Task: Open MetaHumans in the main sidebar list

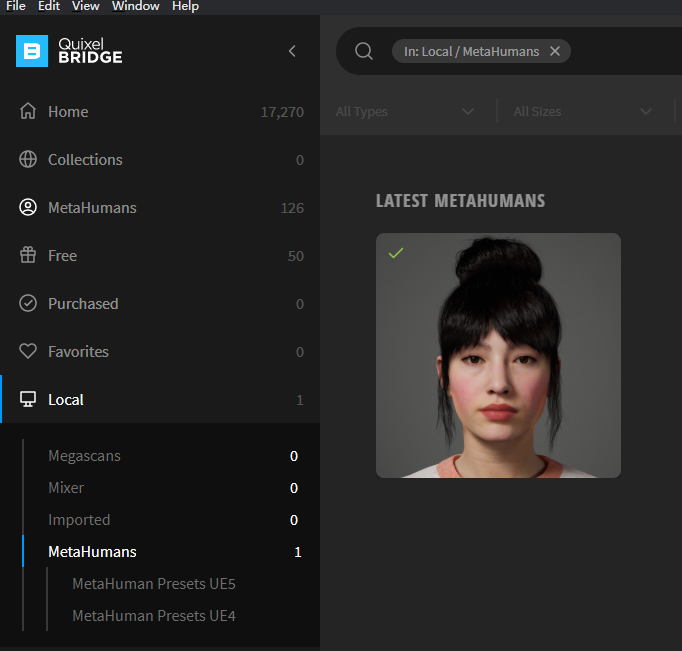Action: 160,207
